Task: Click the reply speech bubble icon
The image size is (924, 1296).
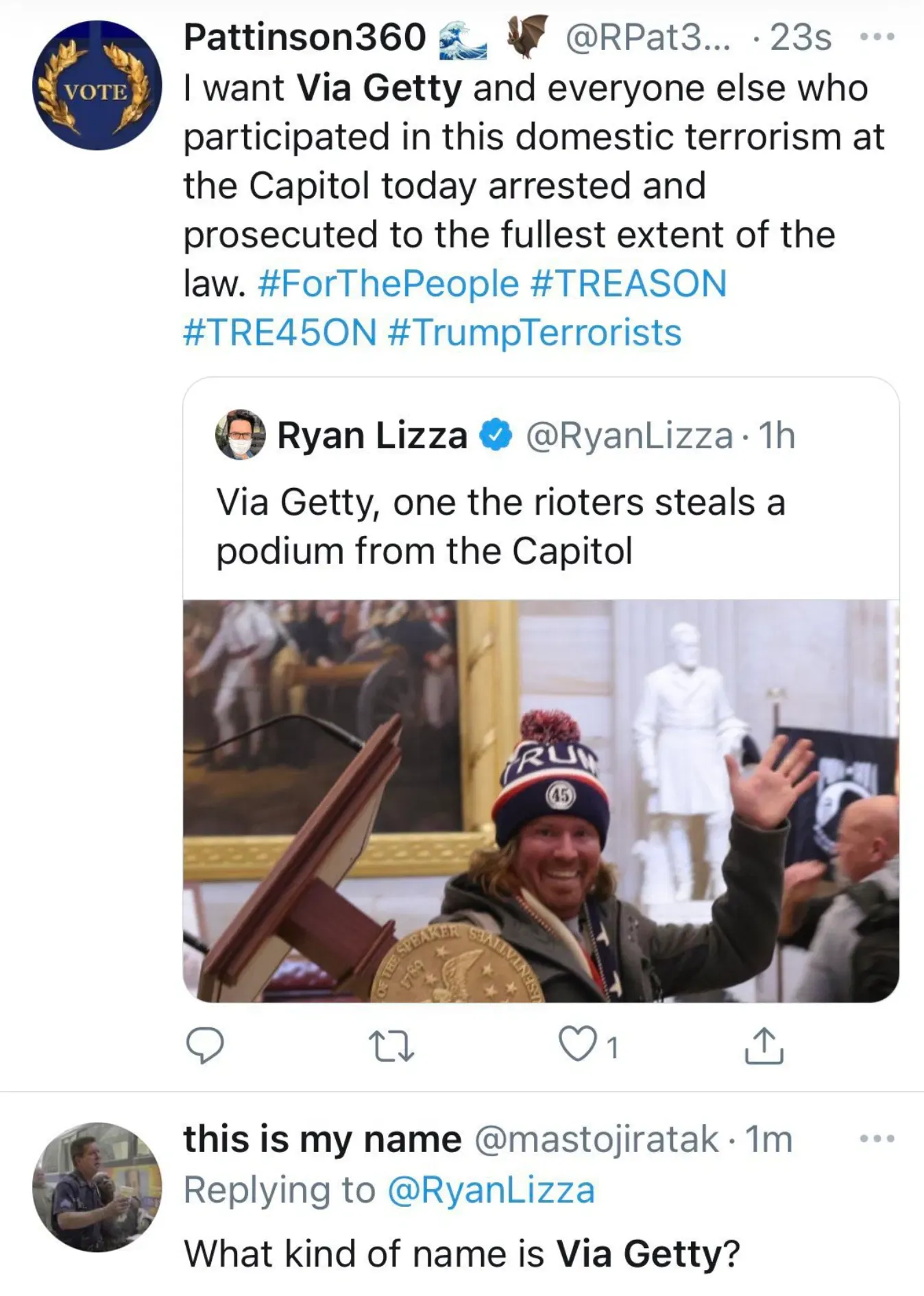Action: (204, 1046)
